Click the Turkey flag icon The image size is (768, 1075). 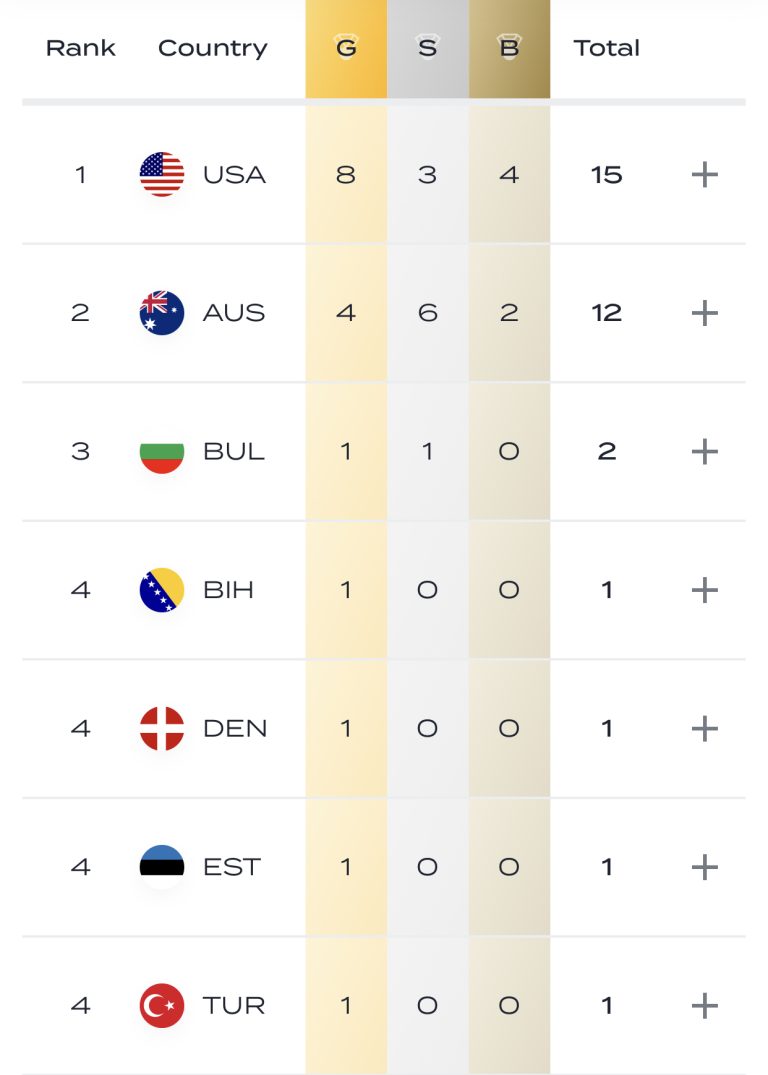click(x=162, y=1005)
